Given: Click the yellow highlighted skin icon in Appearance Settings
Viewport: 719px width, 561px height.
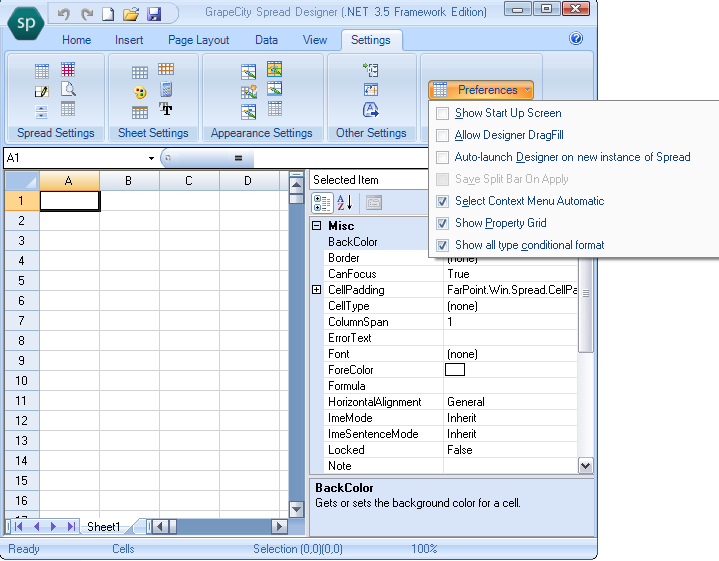Looking at the screenshot, I should point(275,69).
